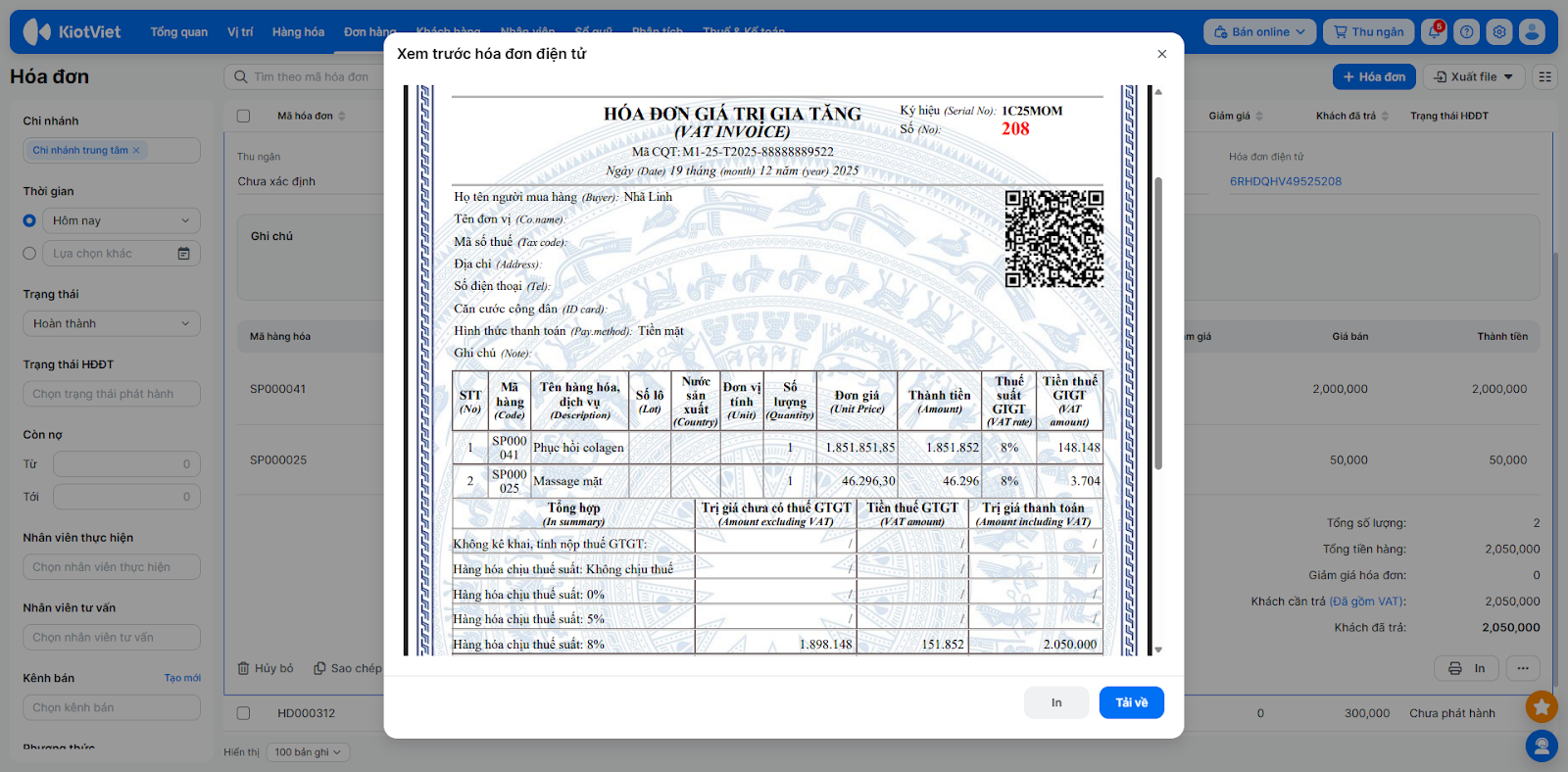The width and height of the screenshot is (1568, 772).
Task: Click the orange star floating icon
Action: point(1542,705)
